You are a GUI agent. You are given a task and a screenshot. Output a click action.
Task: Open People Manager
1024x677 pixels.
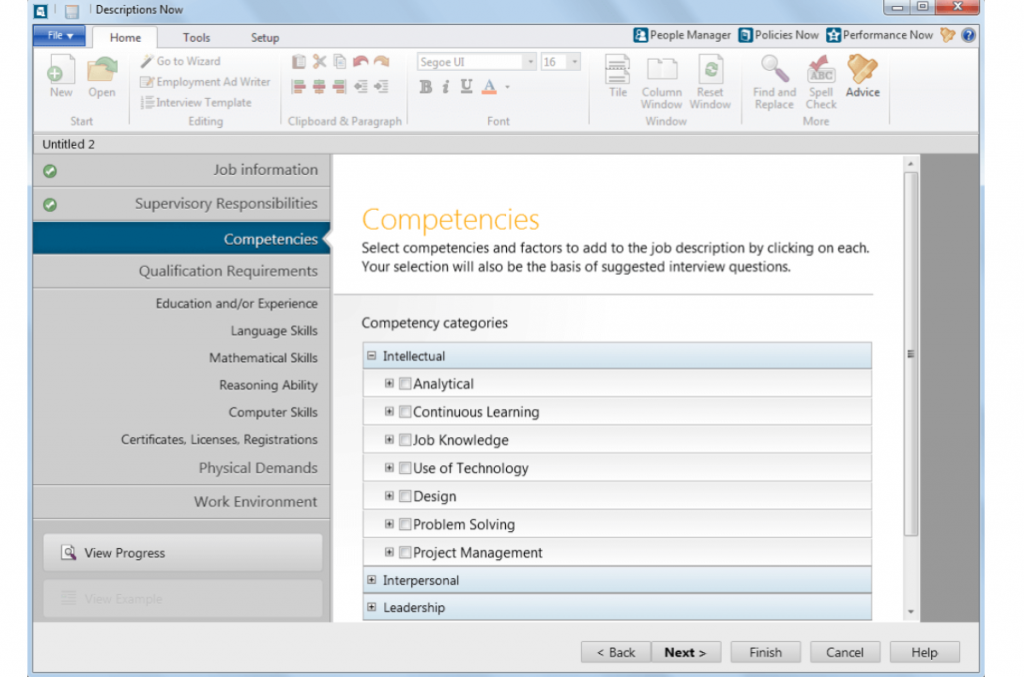(682, 34)
